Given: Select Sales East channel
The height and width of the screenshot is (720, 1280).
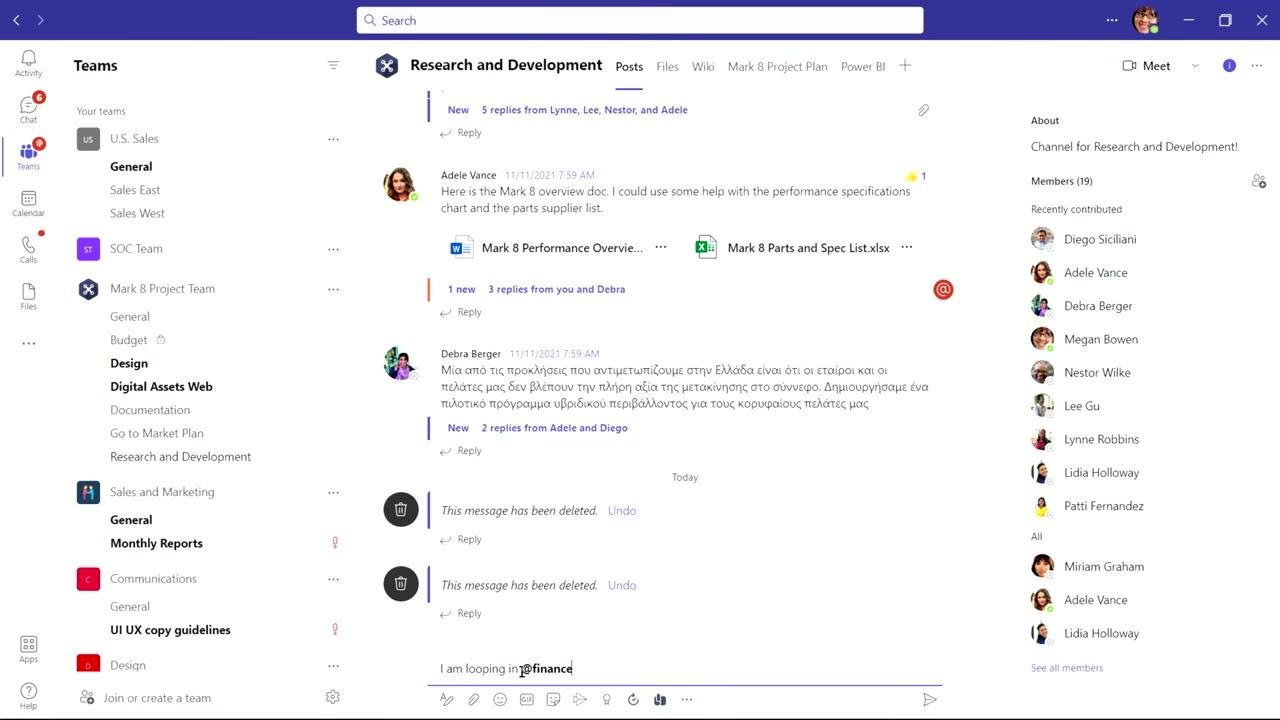Looking at the screenshot, I should 135,190.
